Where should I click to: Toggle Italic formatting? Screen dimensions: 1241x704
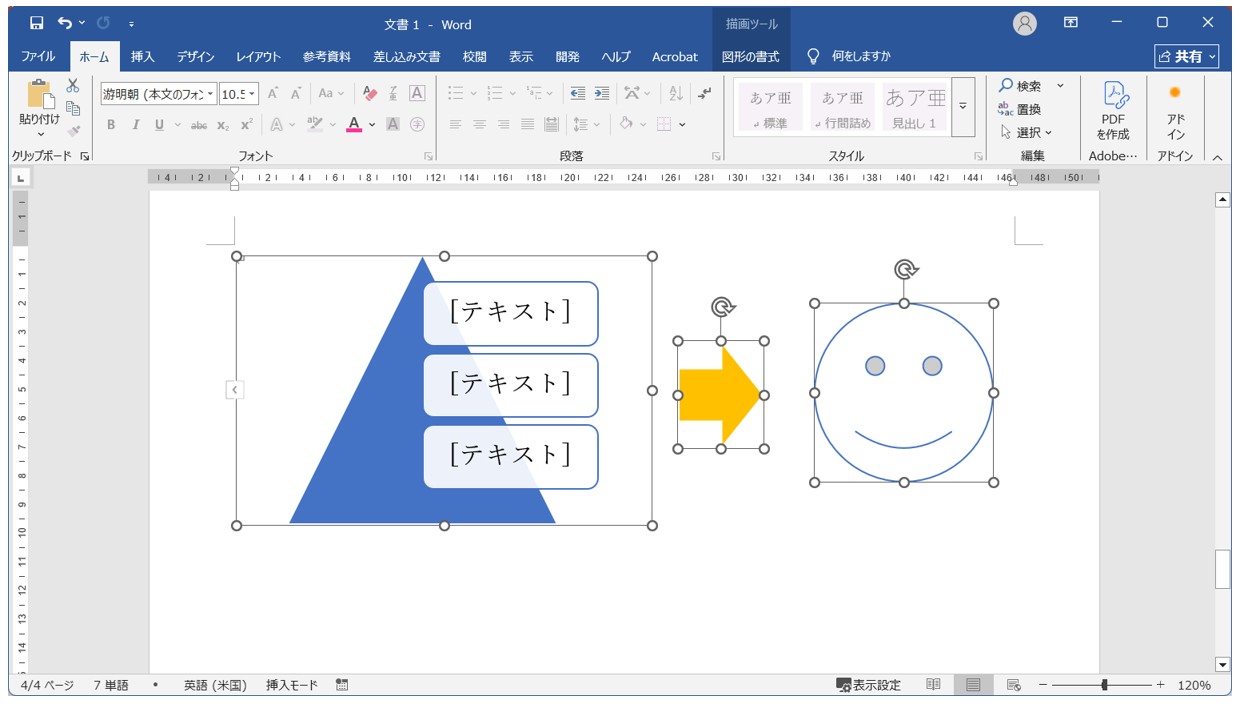point(135,125)
